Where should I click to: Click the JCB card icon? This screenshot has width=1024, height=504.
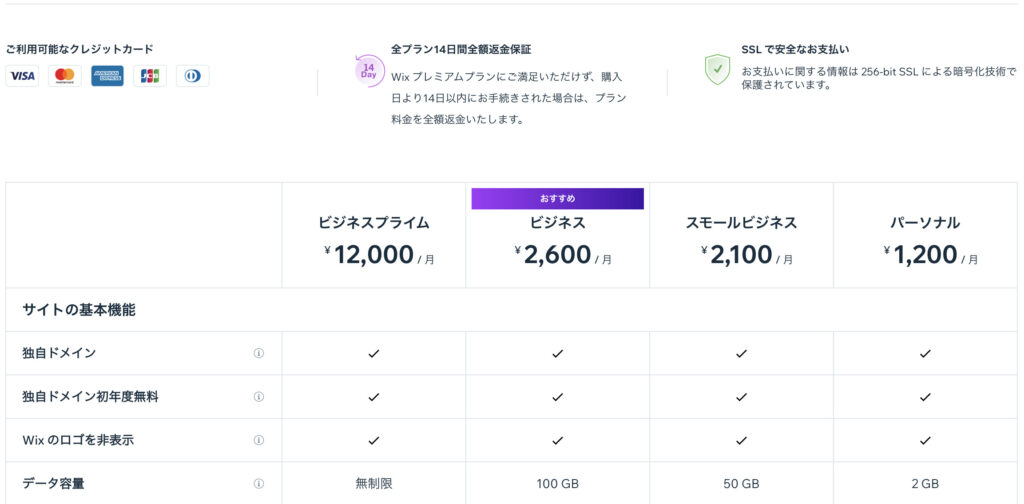click(150, 76)
